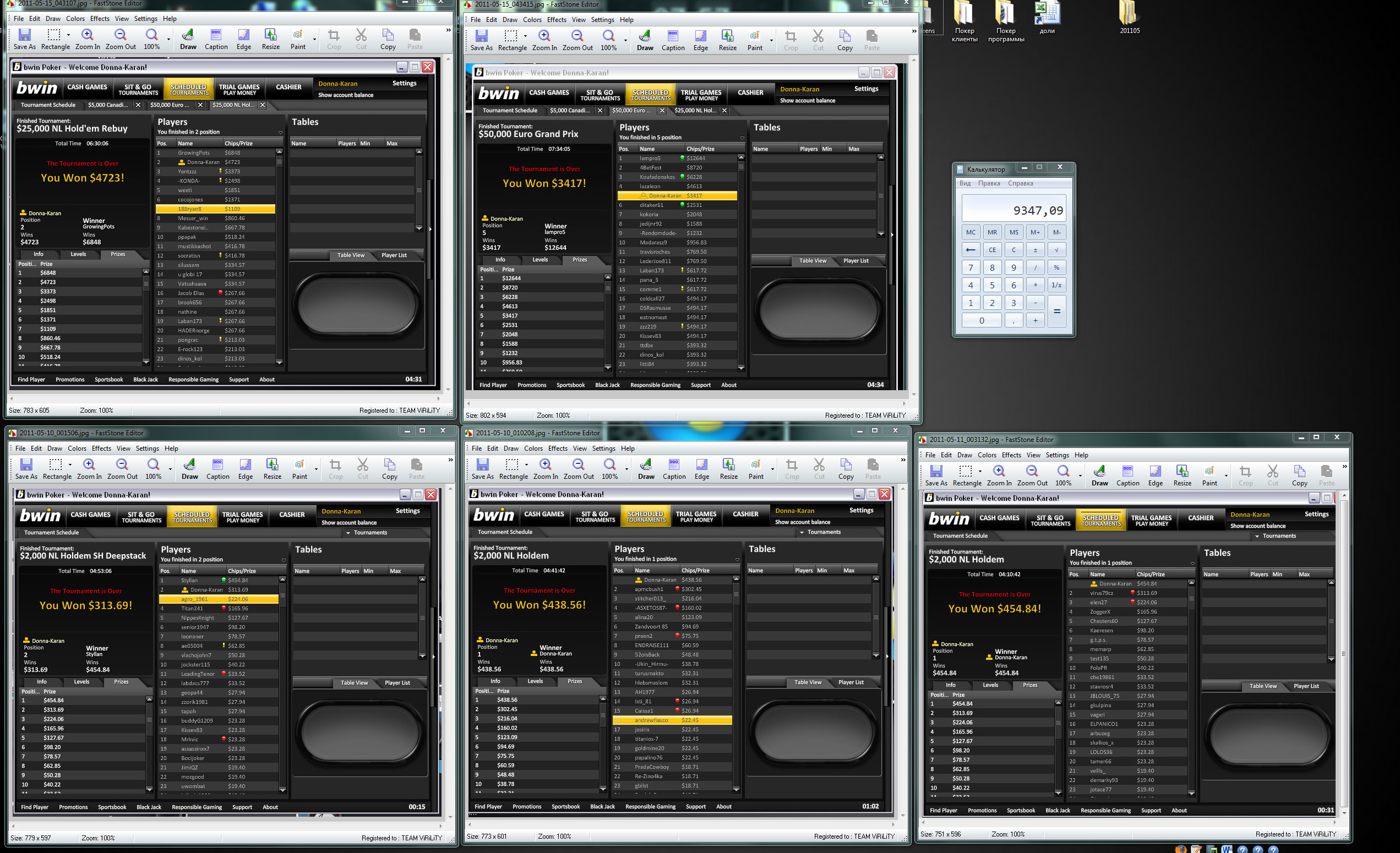Open File menu in 2011-05-15_043107.jpg window
The height and width of the screenshot is (853, 1400).
[19, 19]
